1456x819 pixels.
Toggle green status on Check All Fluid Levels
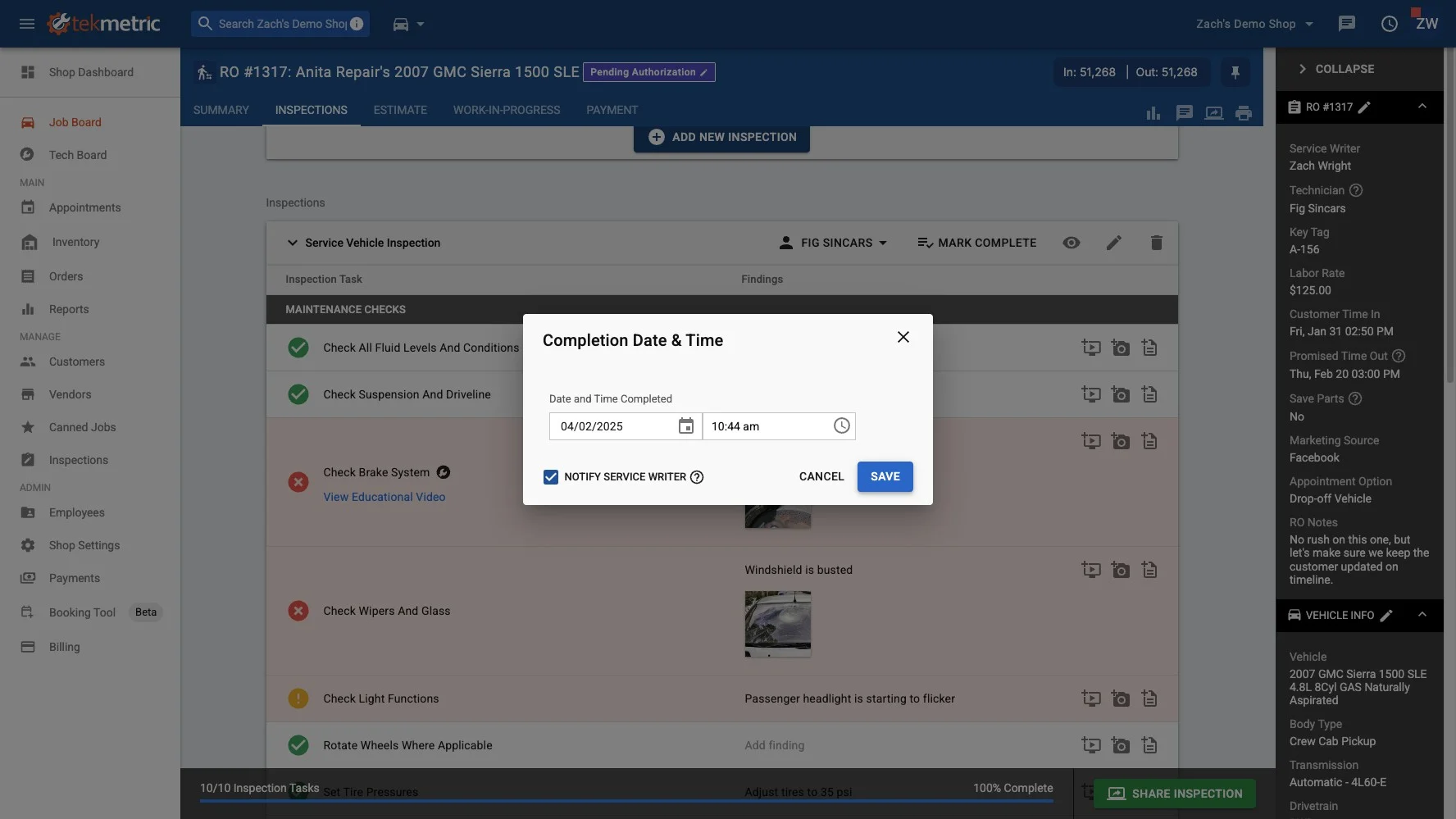[298, 348]
